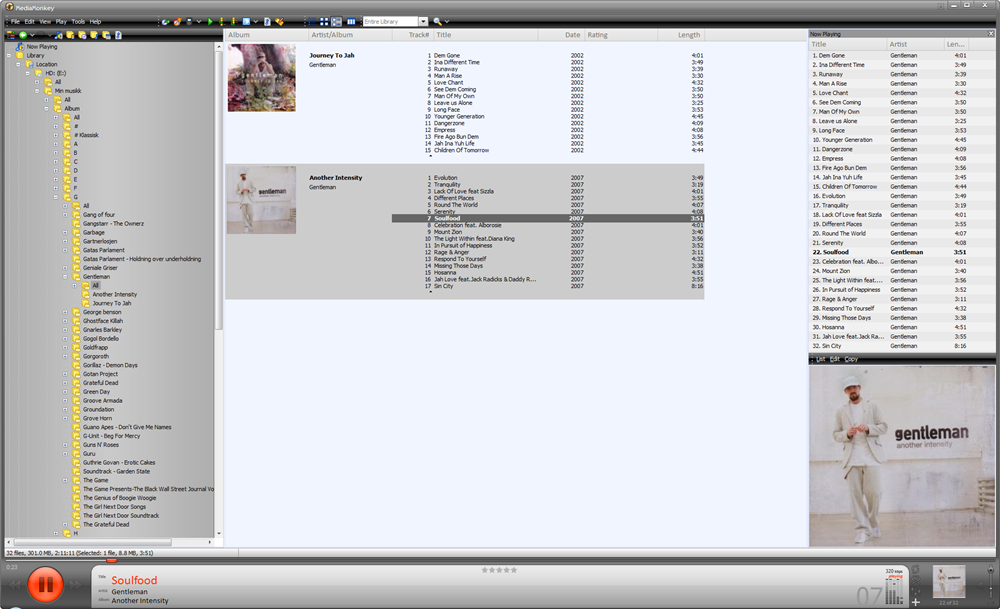Pause playback with the red pause button
Image resolution: width=1000 pixels, height=609 pixels.
(x=45, y=584)
